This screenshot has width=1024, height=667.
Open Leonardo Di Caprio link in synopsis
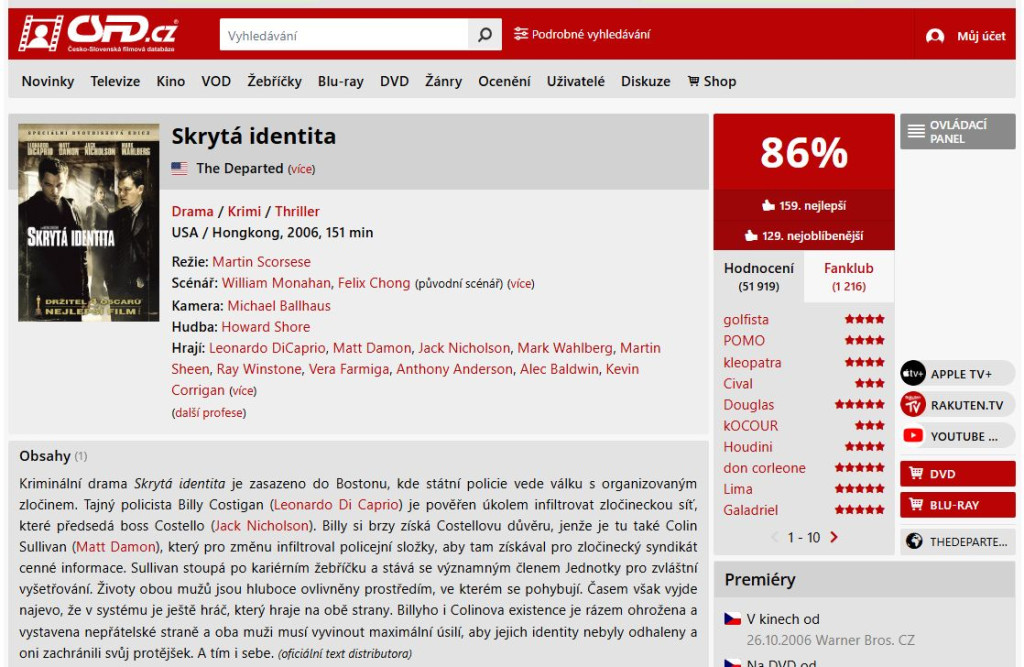[336, 504]
